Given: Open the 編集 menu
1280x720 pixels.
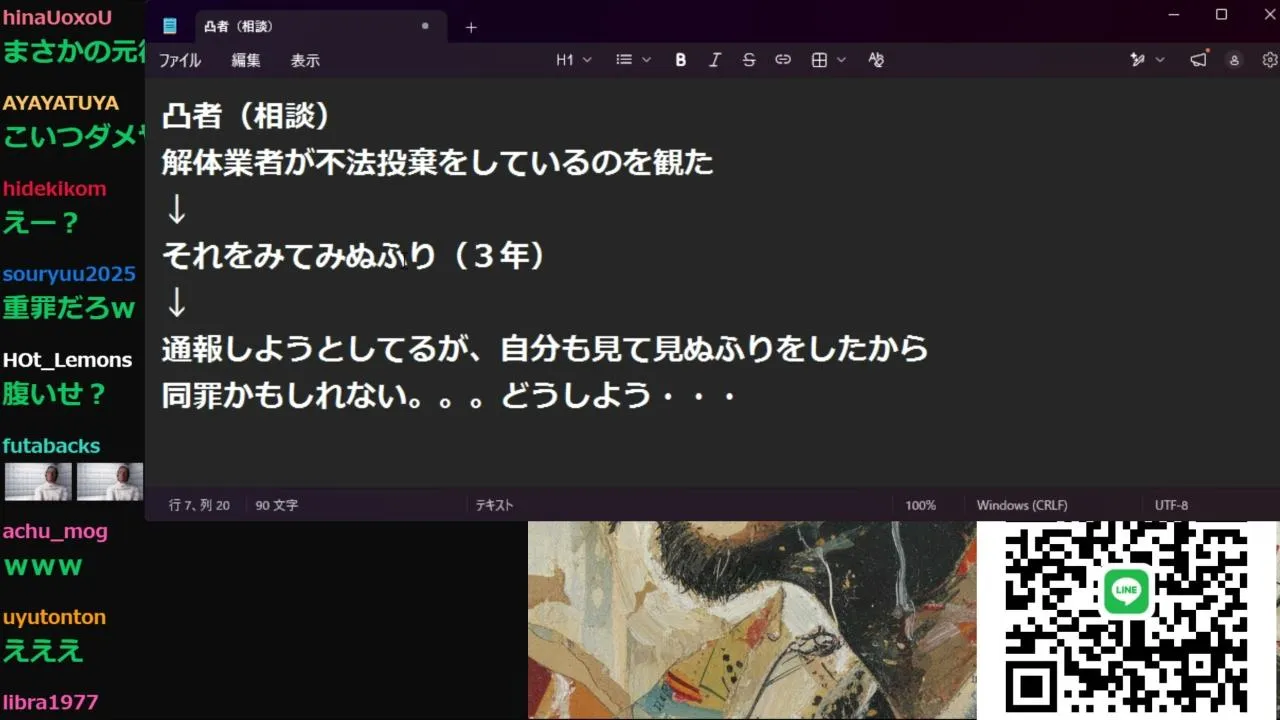Looking at the screenshot, I should point(246,60).
